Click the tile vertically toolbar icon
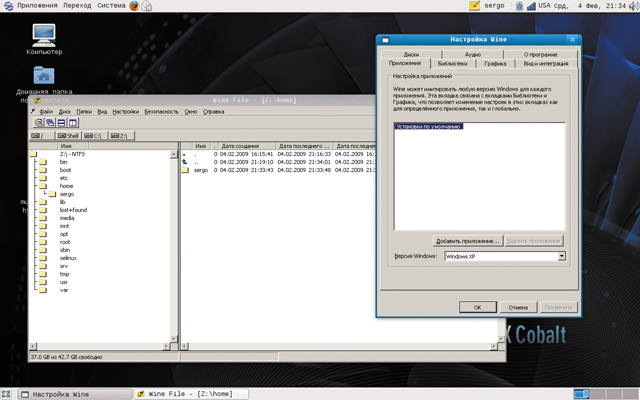Viewport: 640px width, 400px height. click(x=73, y=122)
